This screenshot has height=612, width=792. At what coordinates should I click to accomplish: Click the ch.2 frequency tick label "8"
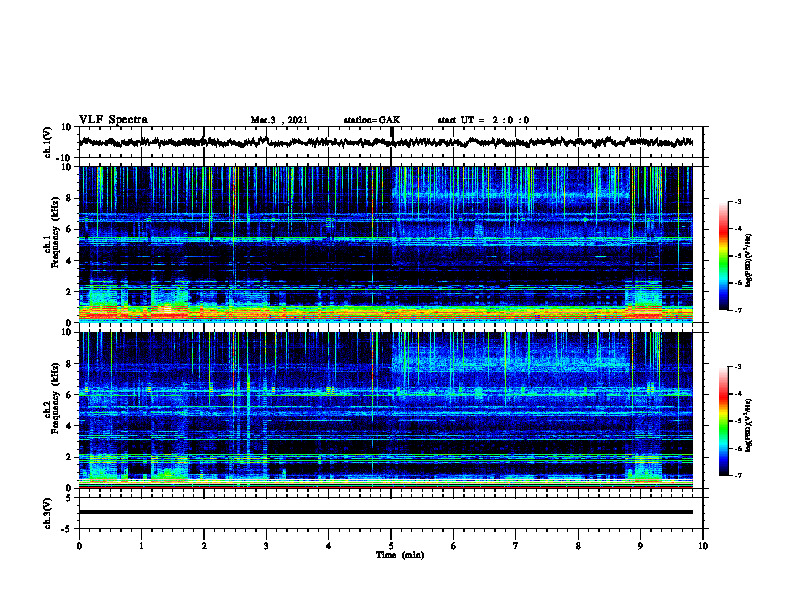pos(69,364)
